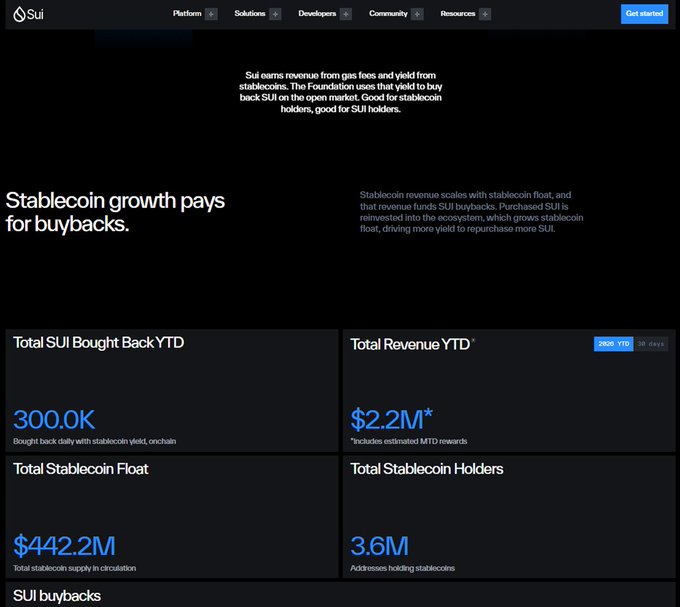Expand the plus icon next to Community
This screenshot has height=607, width=680.
[x=417, y=14]
